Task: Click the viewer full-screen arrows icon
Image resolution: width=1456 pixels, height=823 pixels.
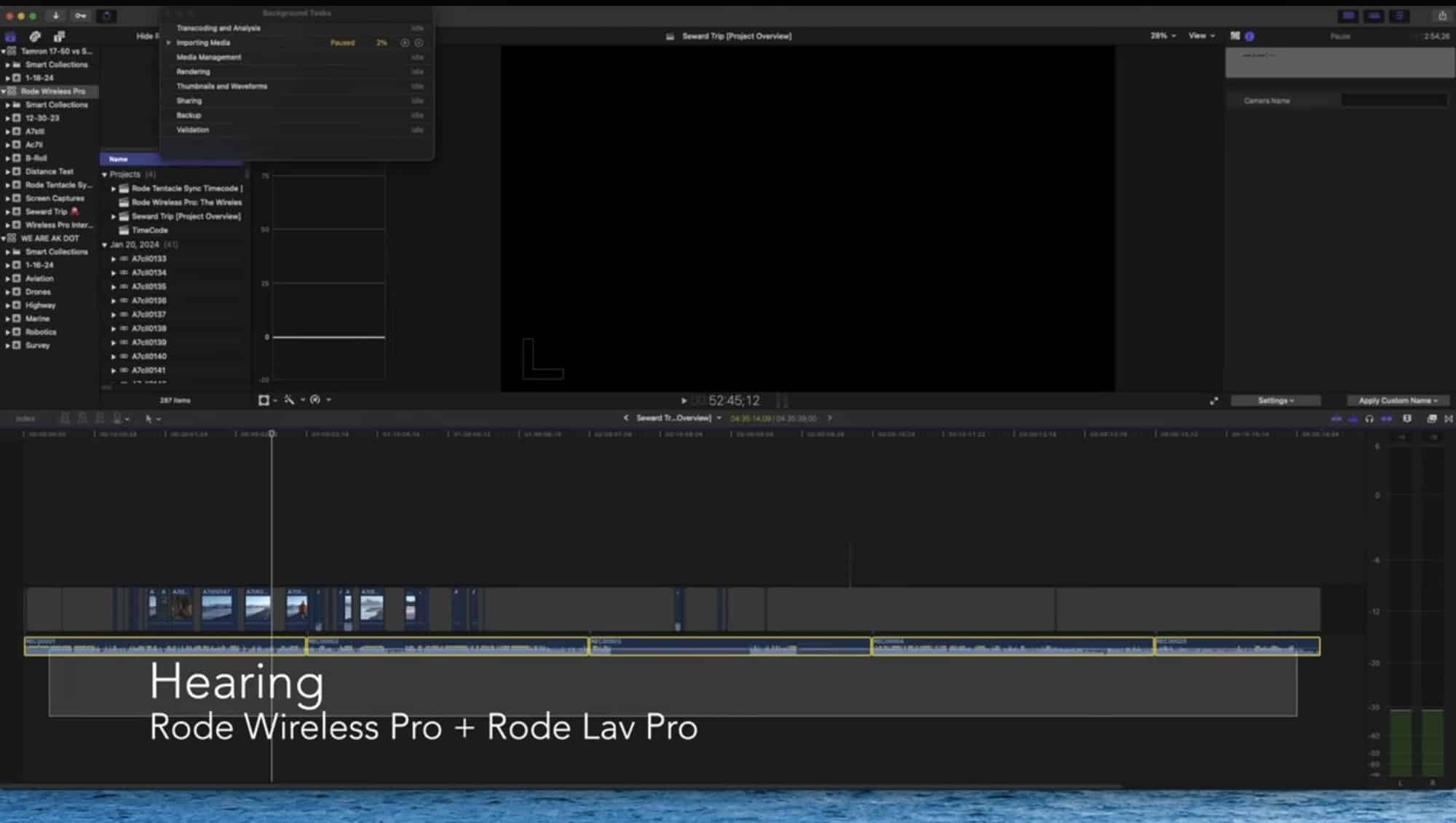Action: pyautogui.click(x=1214, y=401)
